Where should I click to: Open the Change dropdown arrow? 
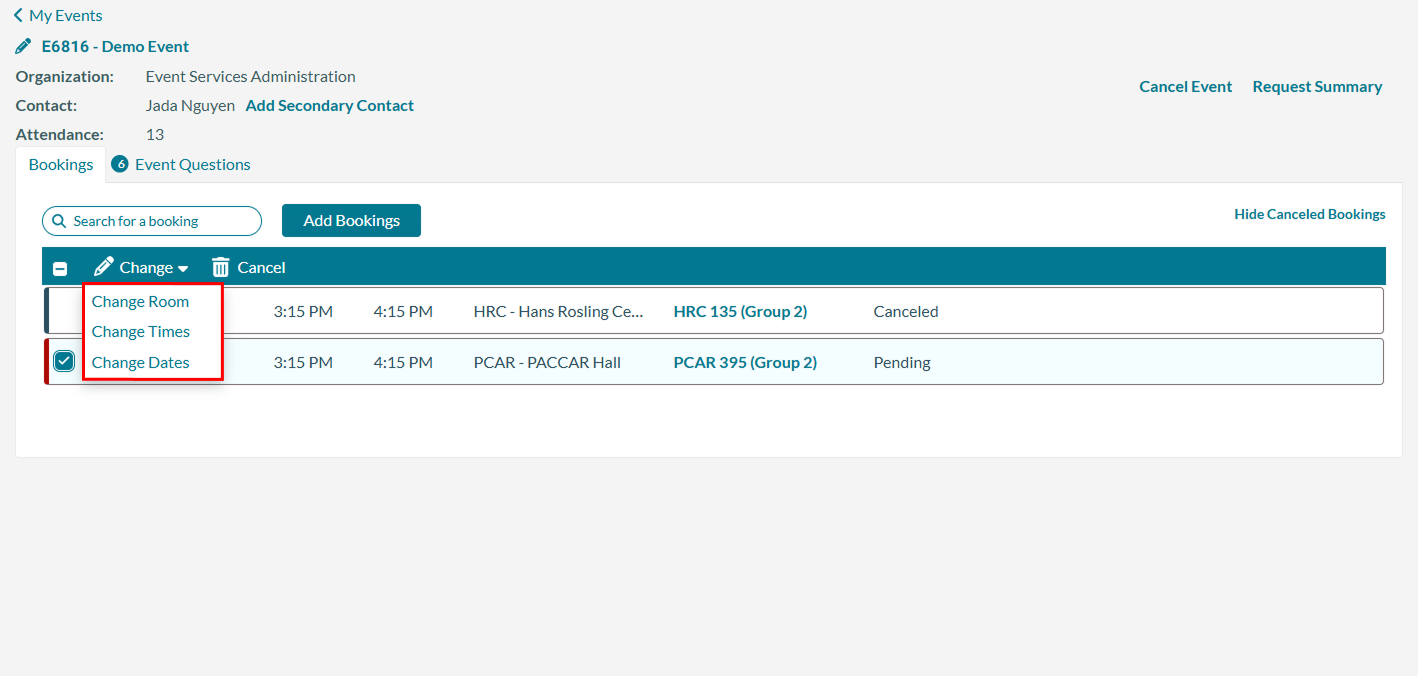(183, 268)
